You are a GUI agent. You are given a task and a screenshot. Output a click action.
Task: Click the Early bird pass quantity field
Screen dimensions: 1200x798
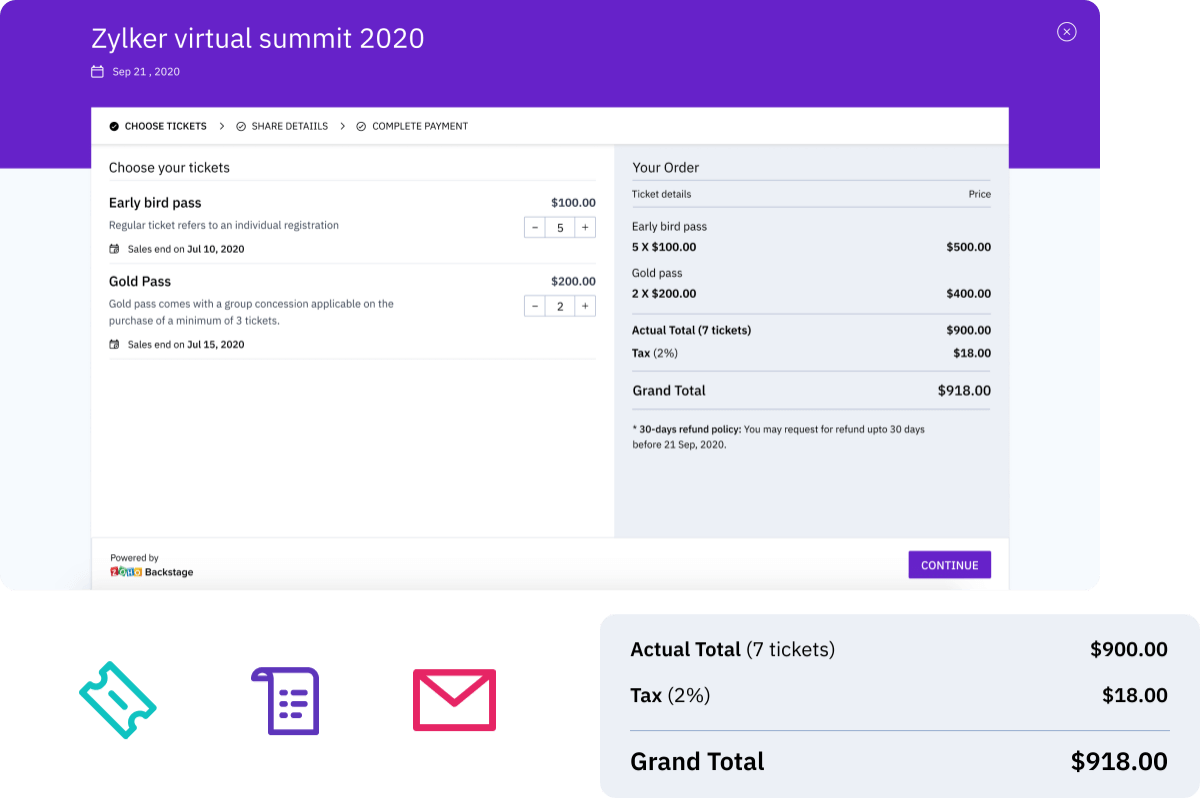point(560,228)
